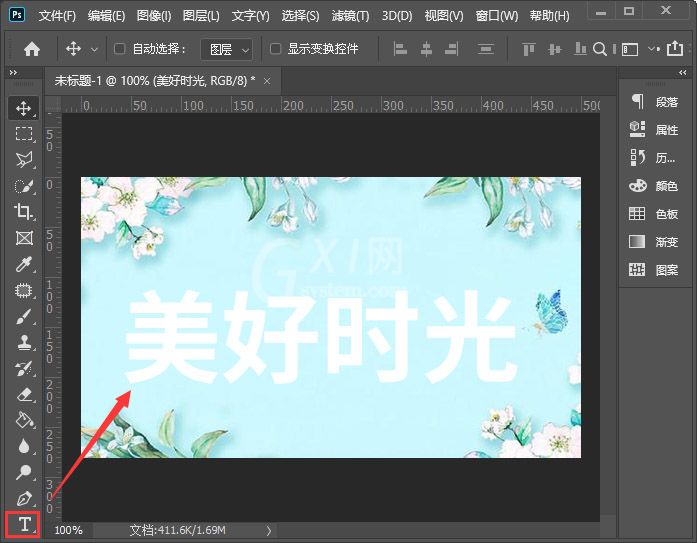
Task: Align right edges of layers
Action: pyautogui.click(x=452, y=49)
